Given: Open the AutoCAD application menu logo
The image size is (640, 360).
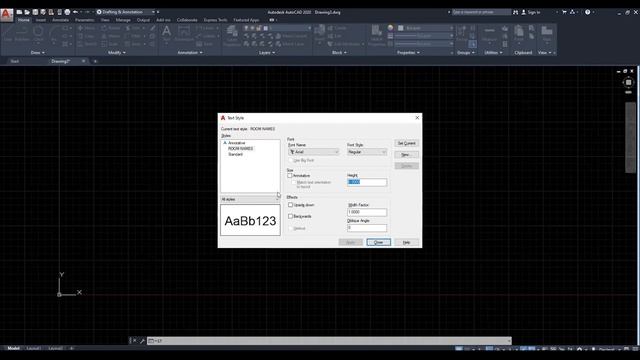Looking at the screenshot, I should (6, 15).
